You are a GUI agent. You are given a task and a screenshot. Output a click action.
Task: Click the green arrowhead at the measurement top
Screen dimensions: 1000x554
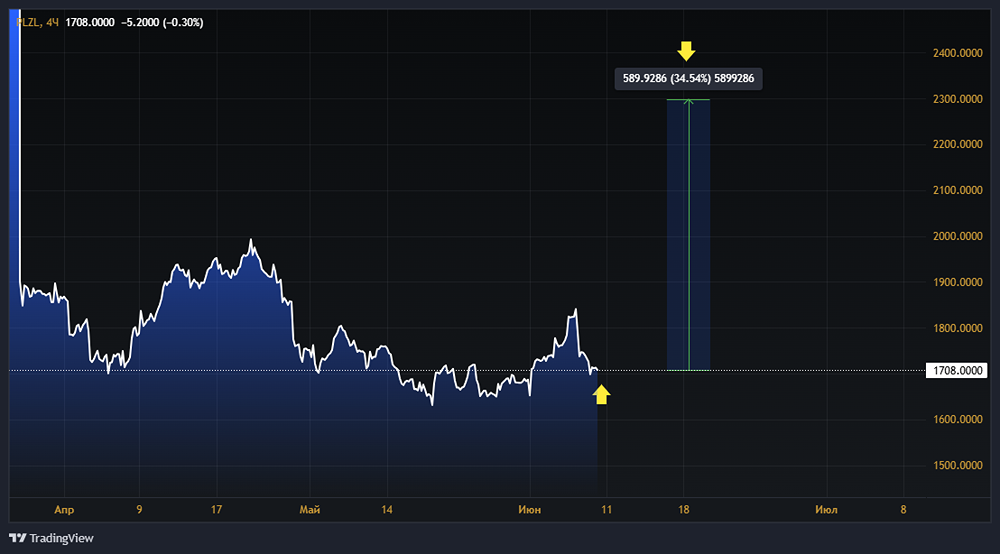pyautogui.click(x=688, y=99)
